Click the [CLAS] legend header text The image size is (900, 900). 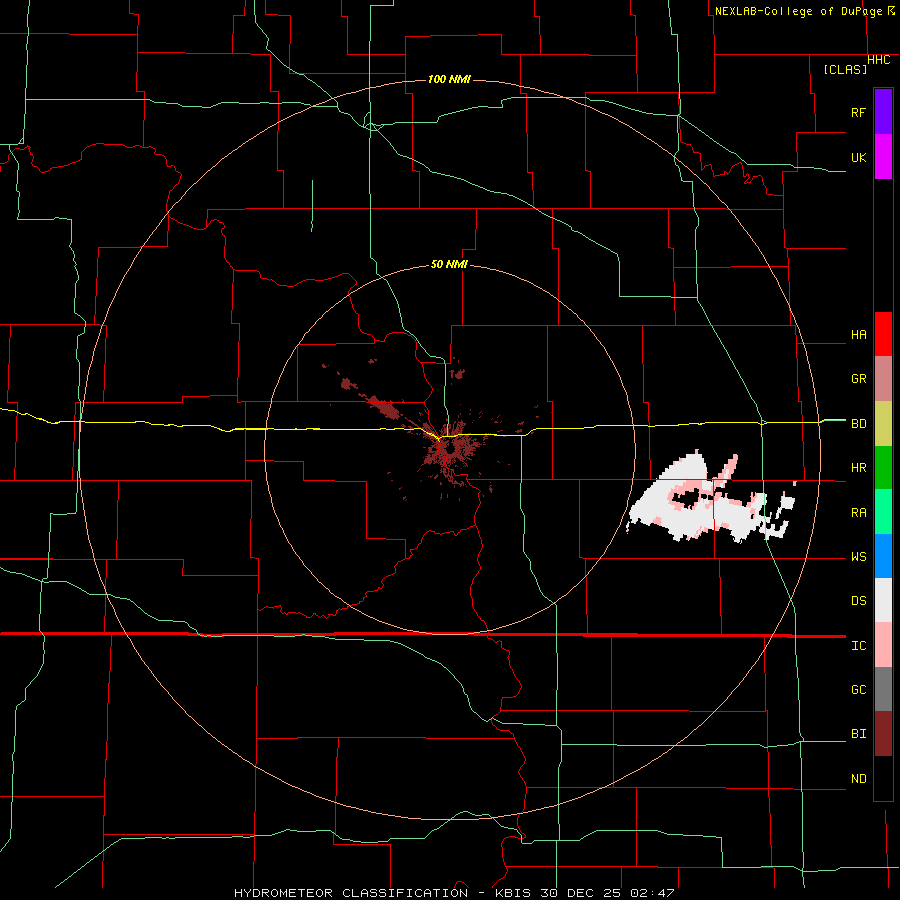point(845,69)
